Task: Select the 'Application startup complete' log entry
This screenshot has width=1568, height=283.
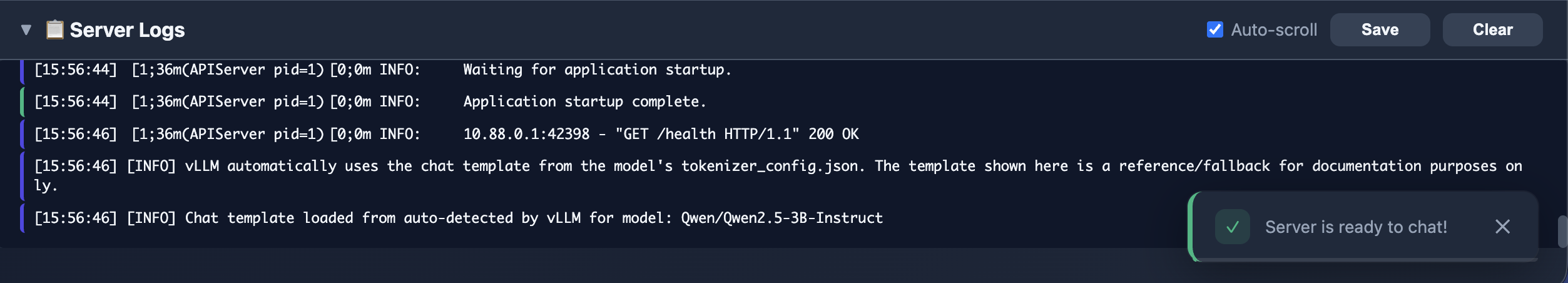Action: tap(584, 101)
